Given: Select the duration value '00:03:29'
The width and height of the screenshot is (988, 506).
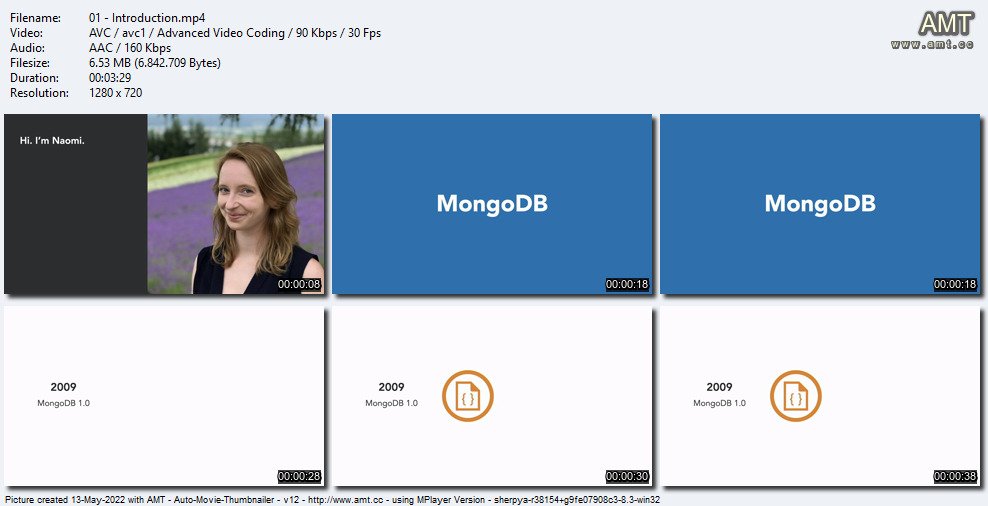Looking at the screenshot, I should [x=110, y=78].
